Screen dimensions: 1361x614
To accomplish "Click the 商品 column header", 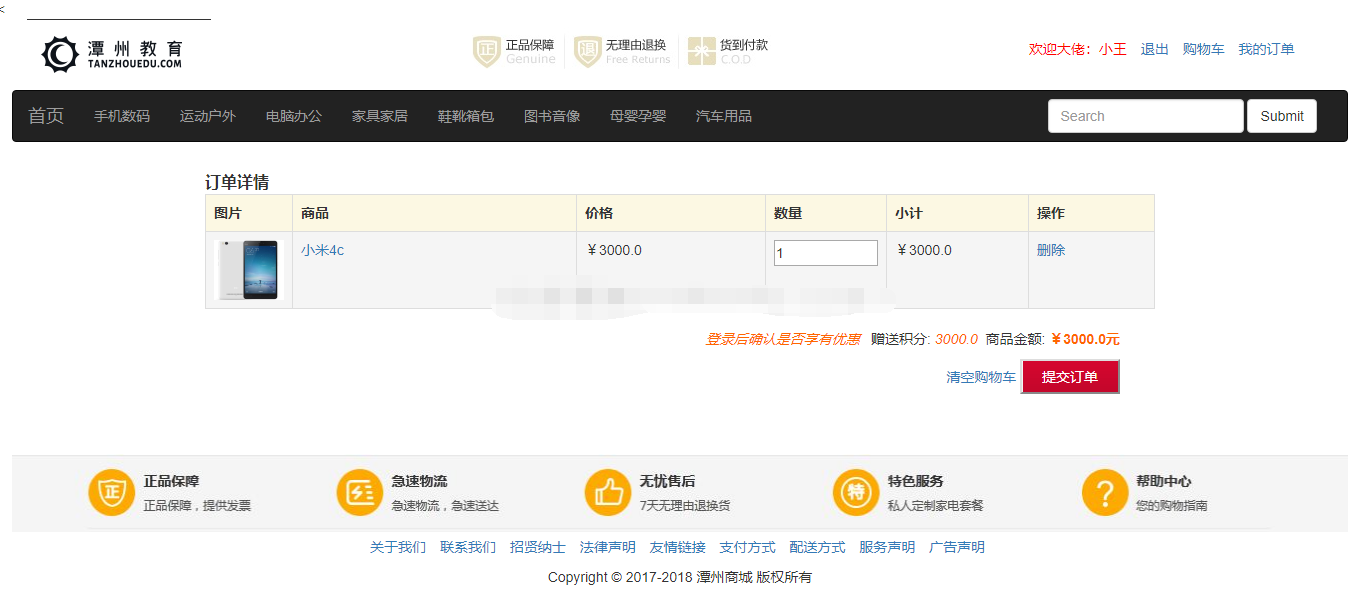I will (315, 213).
